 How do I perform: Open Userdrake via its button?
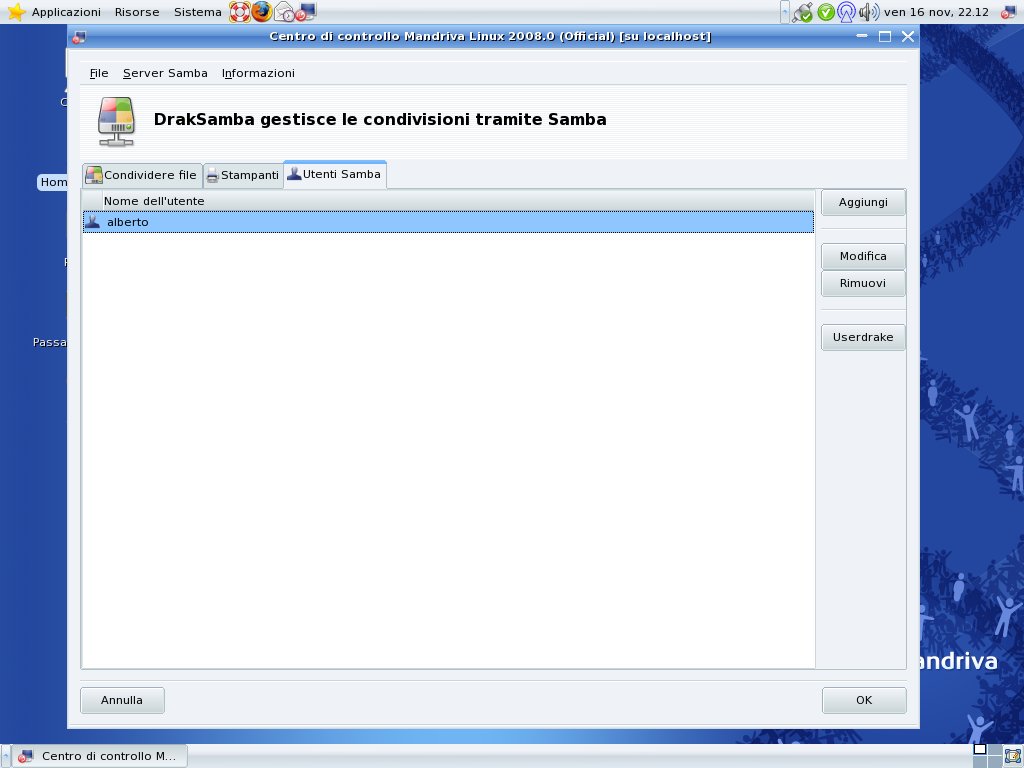click(863, 337)
